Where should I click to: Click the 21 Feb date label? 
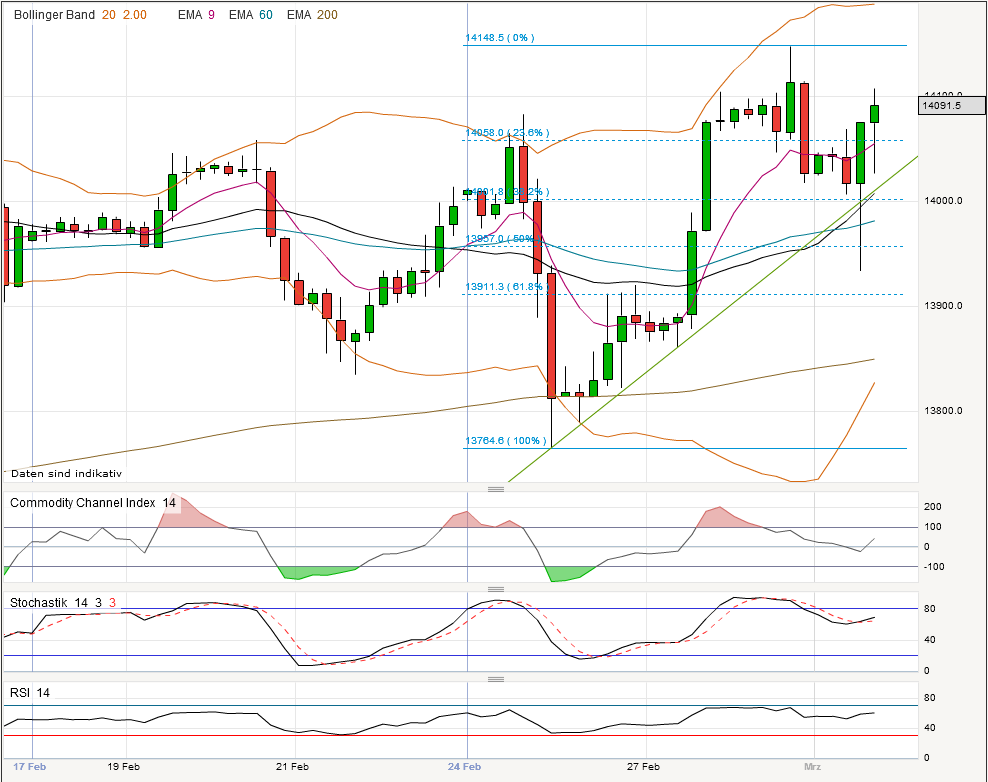tap(292, 766)
